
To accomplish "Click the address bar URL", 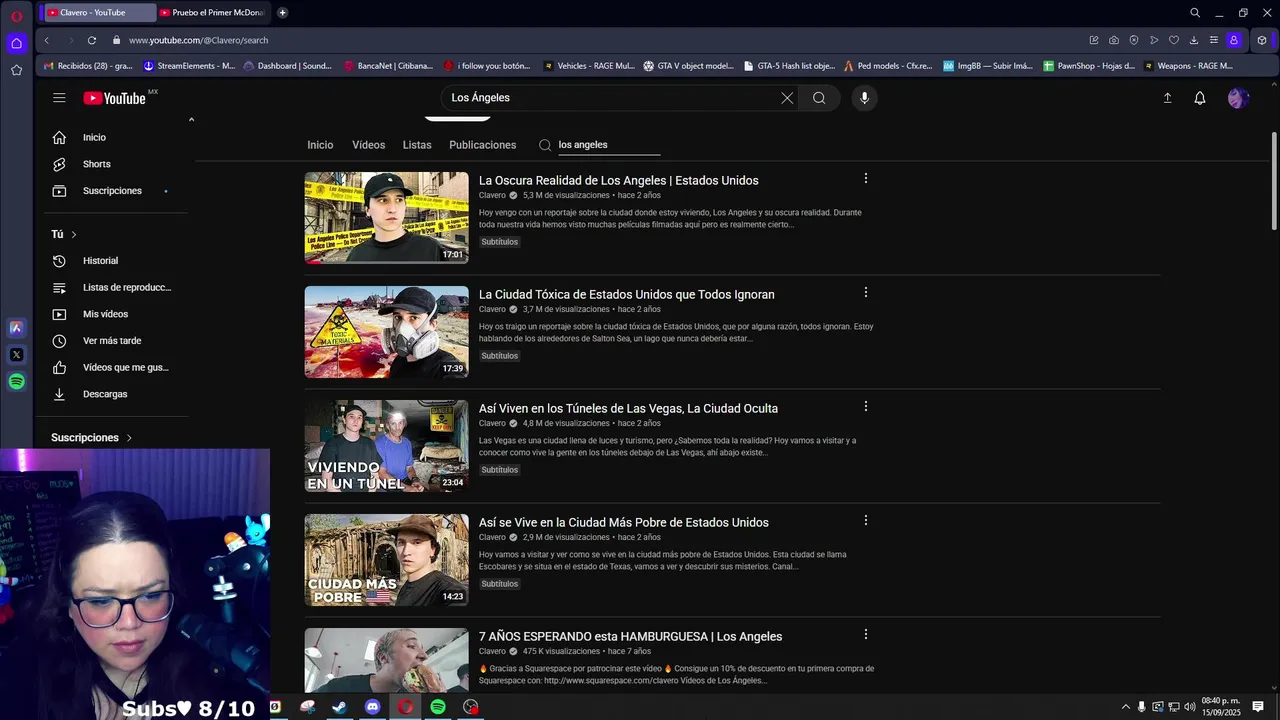I will click(198, 40).
